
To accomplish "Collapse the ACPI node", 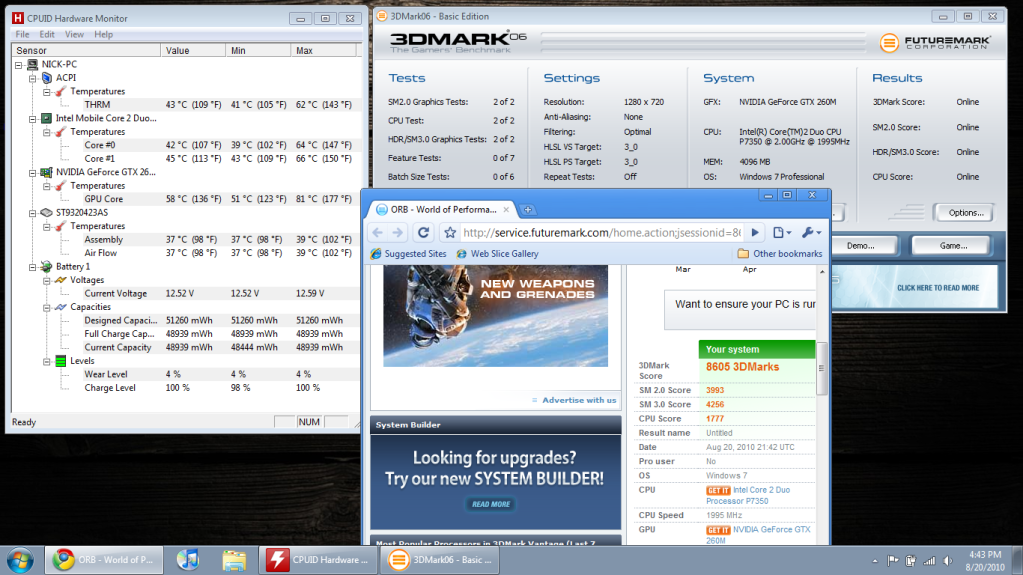I will 33,78.
